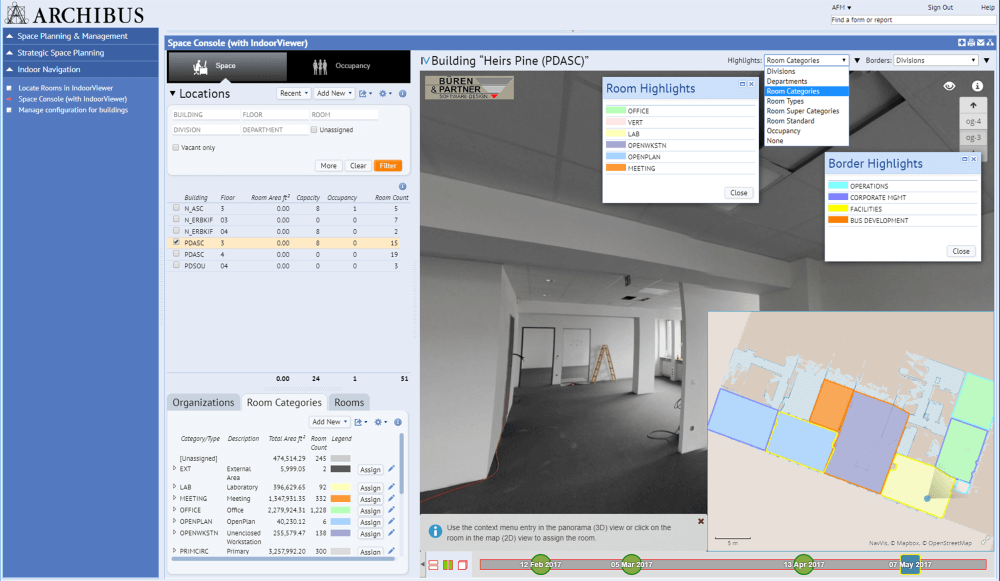Screen dimensions: 1000x581
Task: Uncheck the PDASC floor 3 row checkbox
Action: [x=174, y=242]
